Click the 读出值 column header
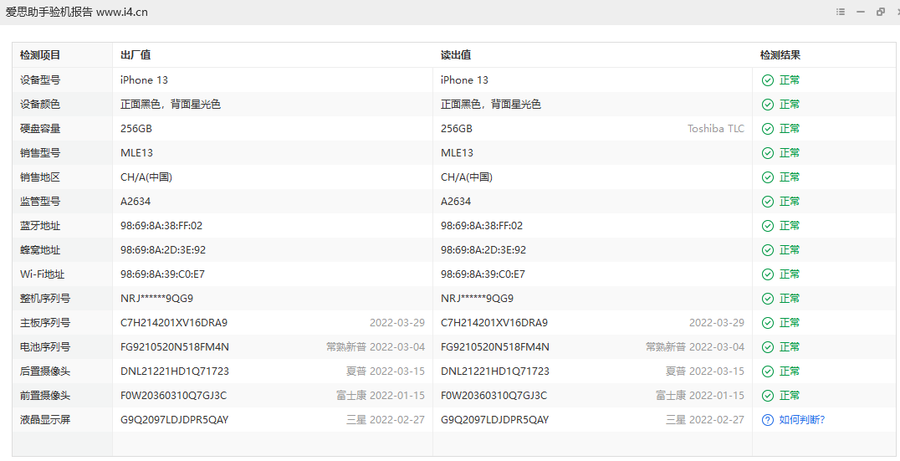The image size is (900, 461). (x=455, y=56)
